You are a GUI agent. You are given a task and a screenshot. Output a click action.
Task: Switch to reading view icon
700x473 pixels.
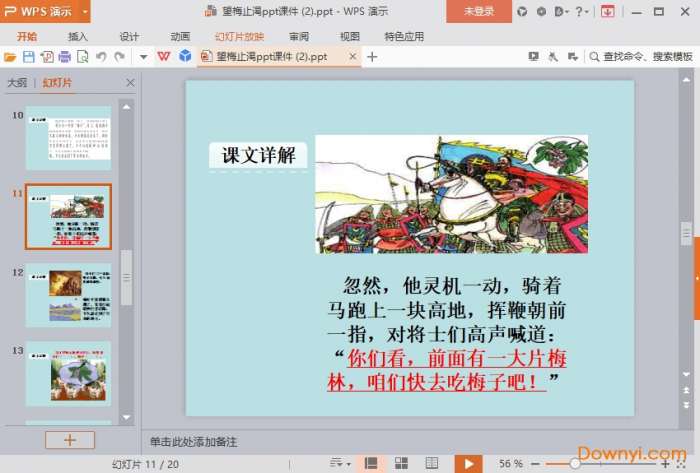point(431,463)
